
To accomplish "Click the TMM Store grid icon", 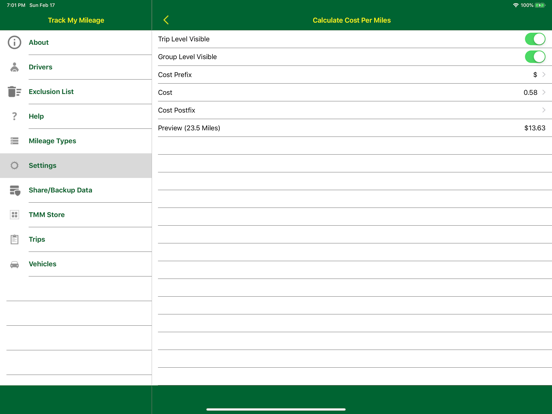I will tap(14, 215).
